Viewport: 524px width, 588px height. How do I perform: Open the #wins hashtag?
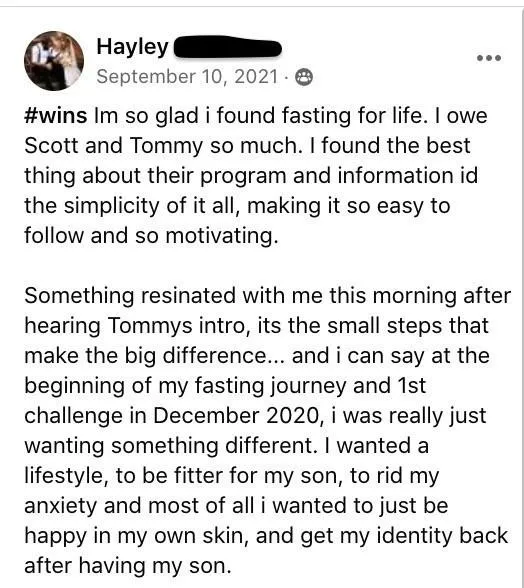[x=56, y=116]
